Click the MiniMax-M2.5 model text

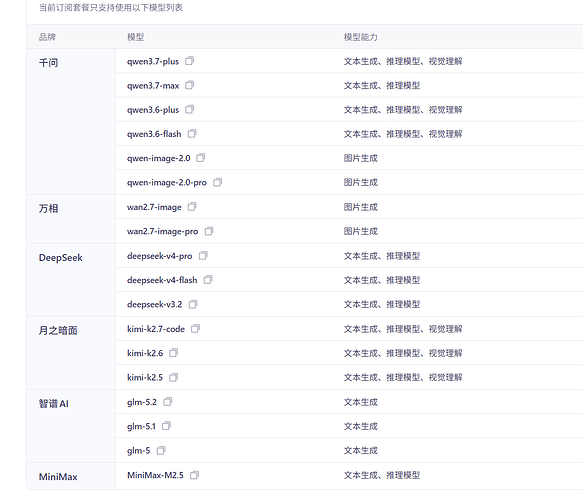pyautogui.click(x=155, y=475)
